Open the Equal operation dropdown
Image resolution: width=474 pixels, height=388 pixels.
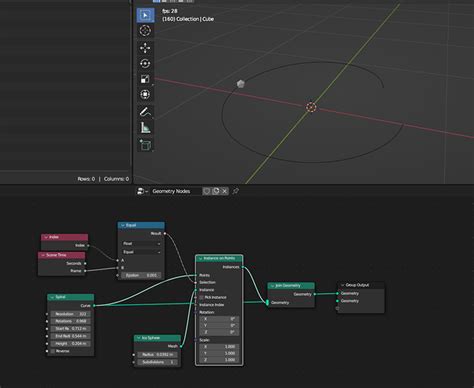pyautogui.click(x=141, y=252)
